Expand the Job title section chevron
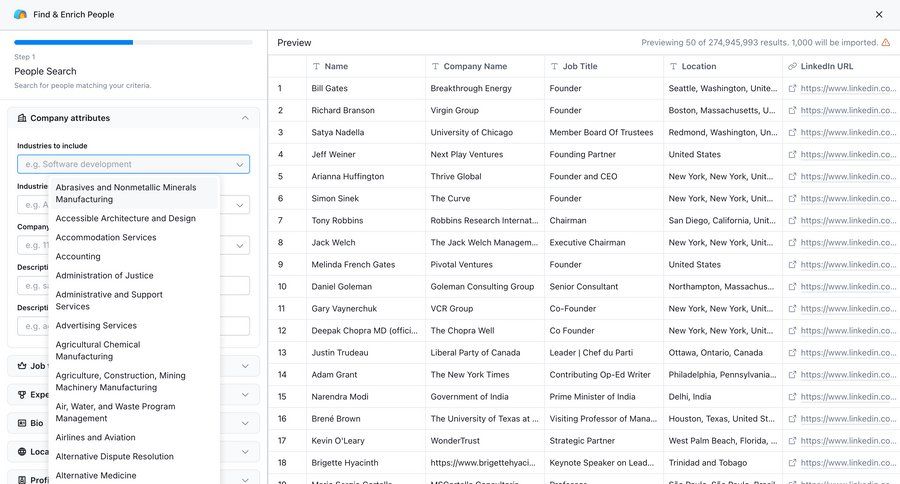Viewport: 900px width, 484px height. pyautogui.click(x=245, y=366)
